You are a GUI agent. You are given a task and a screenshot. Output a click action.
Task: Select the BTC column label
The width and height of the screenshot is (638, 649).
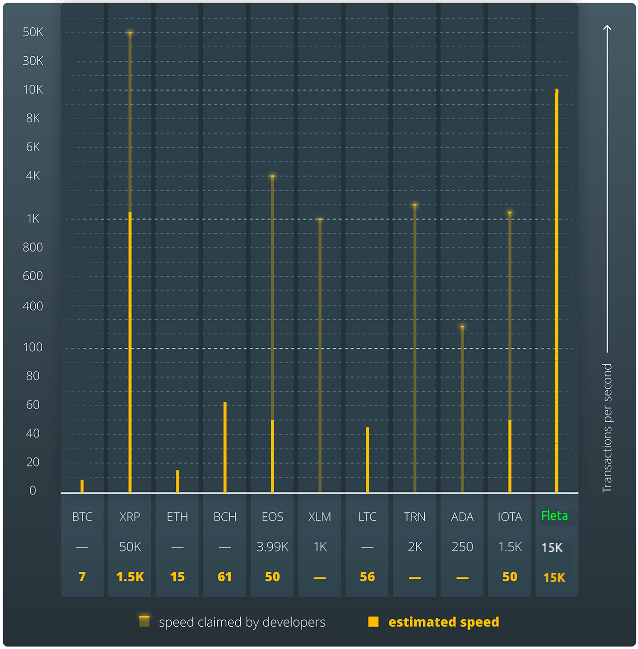click(82, 517)
